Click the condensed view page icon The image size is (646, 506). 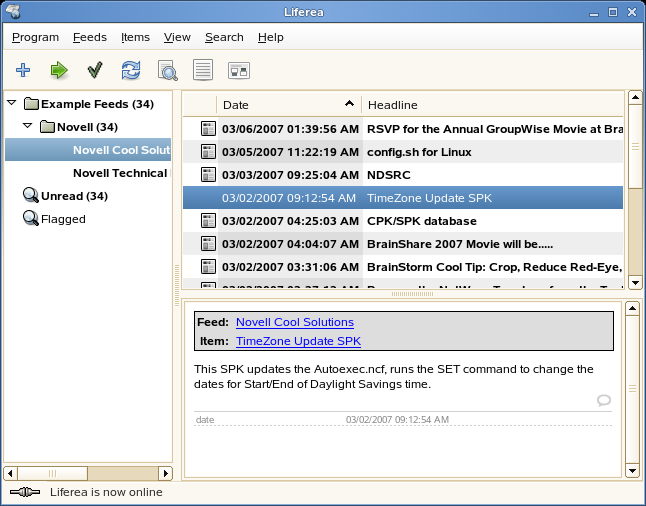coord(203,70)
